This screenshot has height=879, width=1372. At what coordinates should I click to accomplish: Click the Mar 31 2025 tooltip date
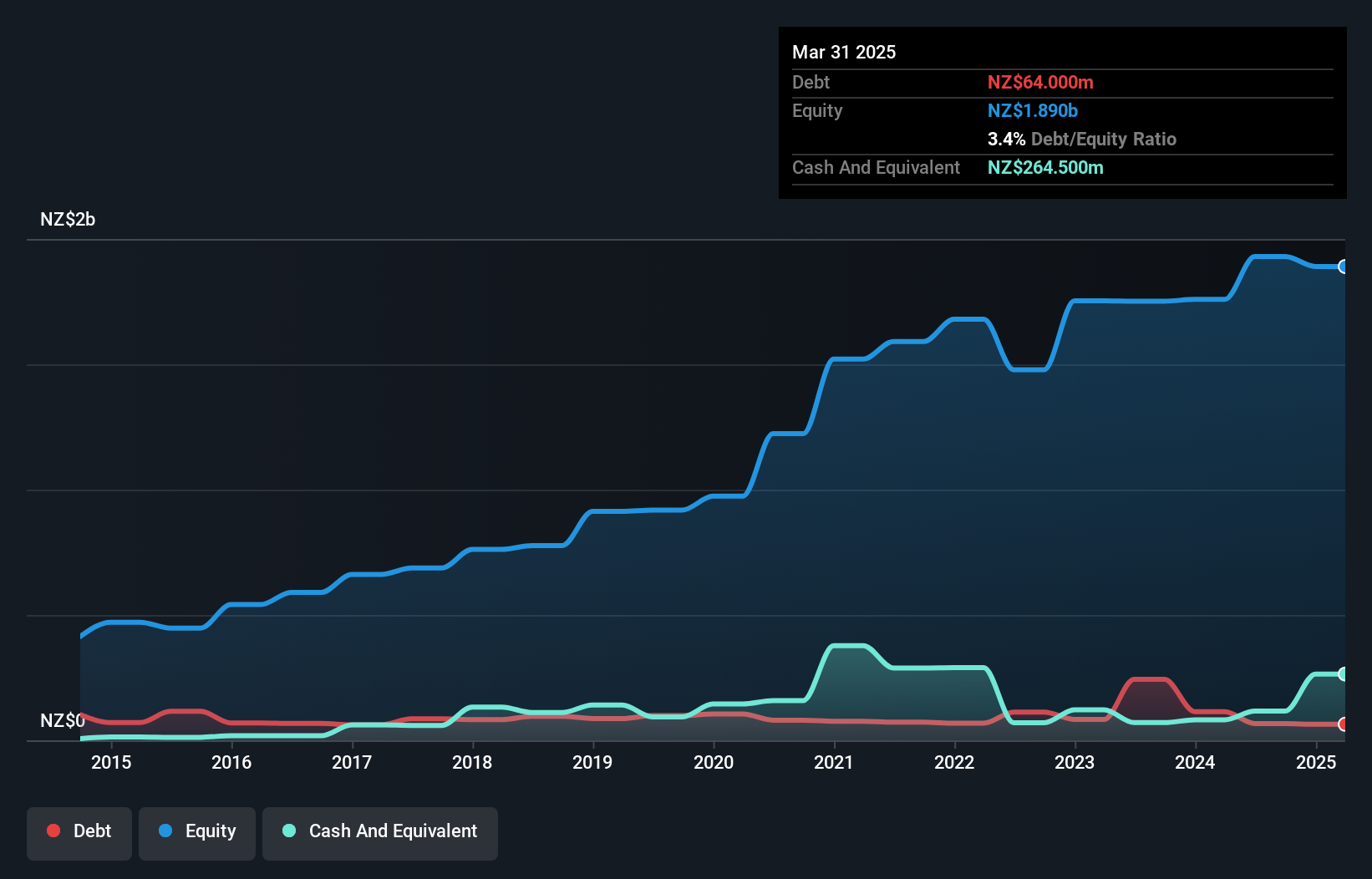[844, 53]
